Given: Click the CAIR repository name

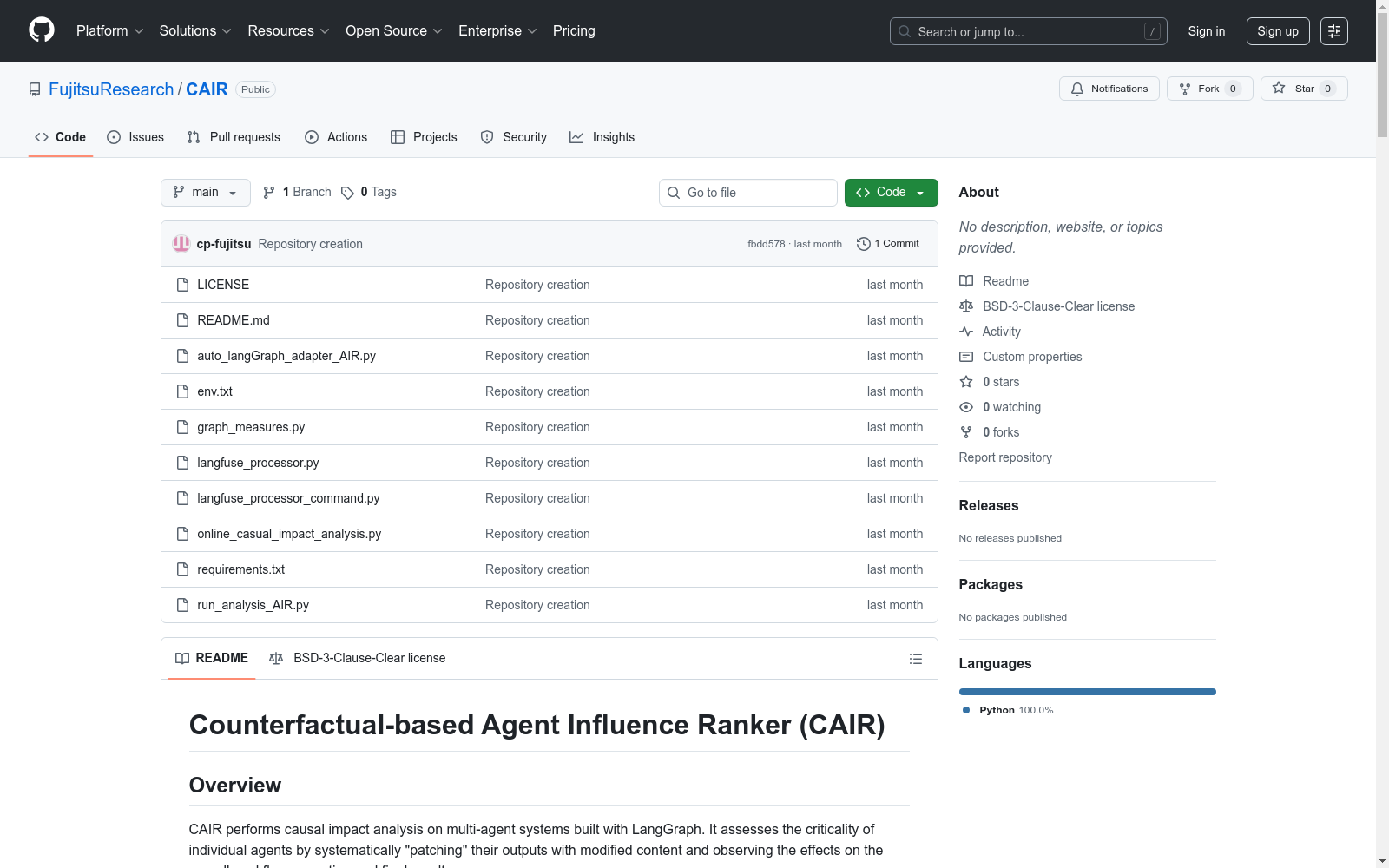Looking at the screenshot, I should point(207,89).
